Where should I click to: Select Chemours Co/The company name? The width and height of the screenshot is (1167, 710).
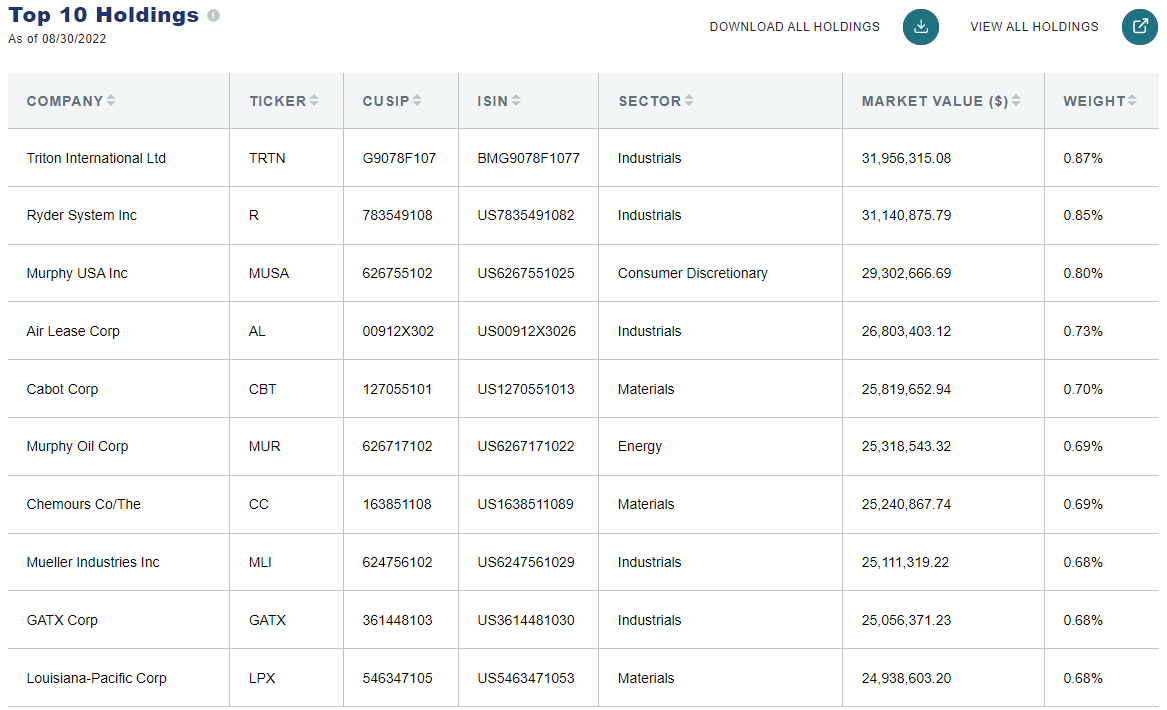pos(83,505)
